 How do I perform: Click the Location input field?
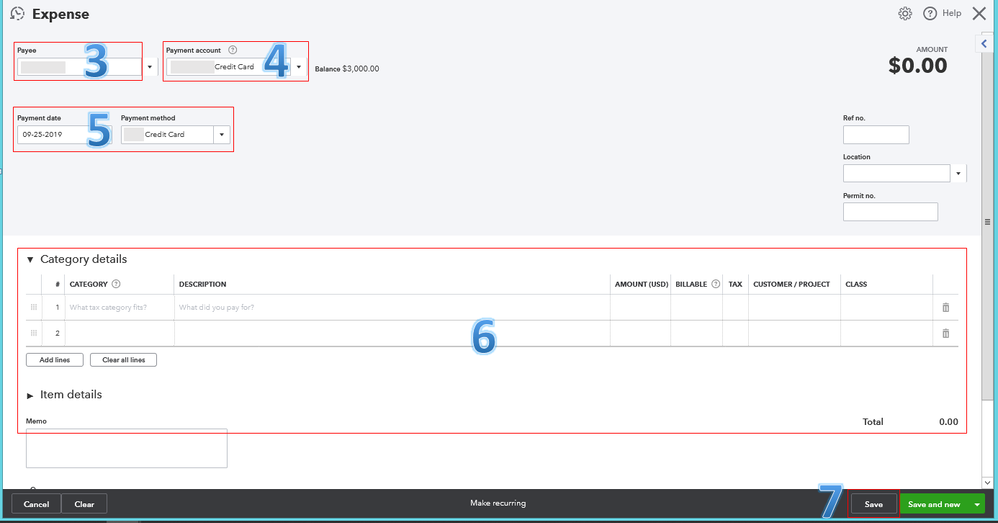[896, 173]
